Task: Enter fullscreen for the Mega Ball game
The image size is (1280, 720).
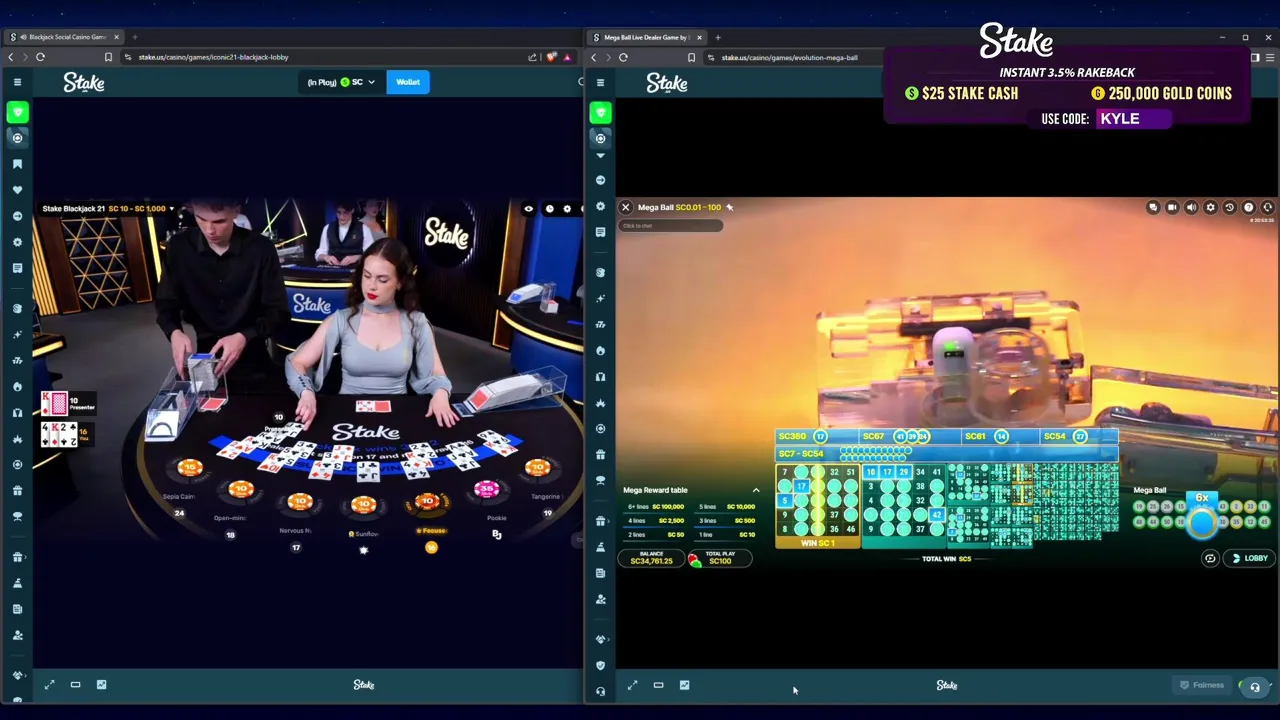Action: click(x=632, y=685)
